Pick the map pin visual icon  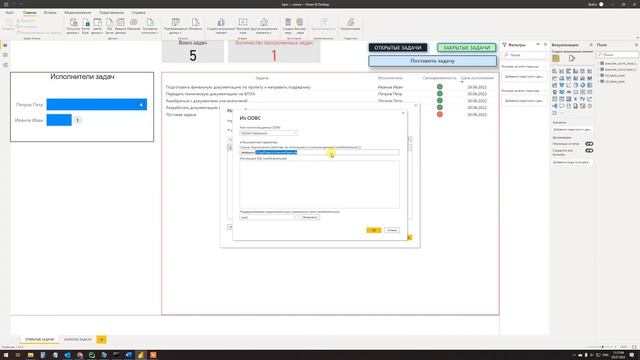coord(555,92)
